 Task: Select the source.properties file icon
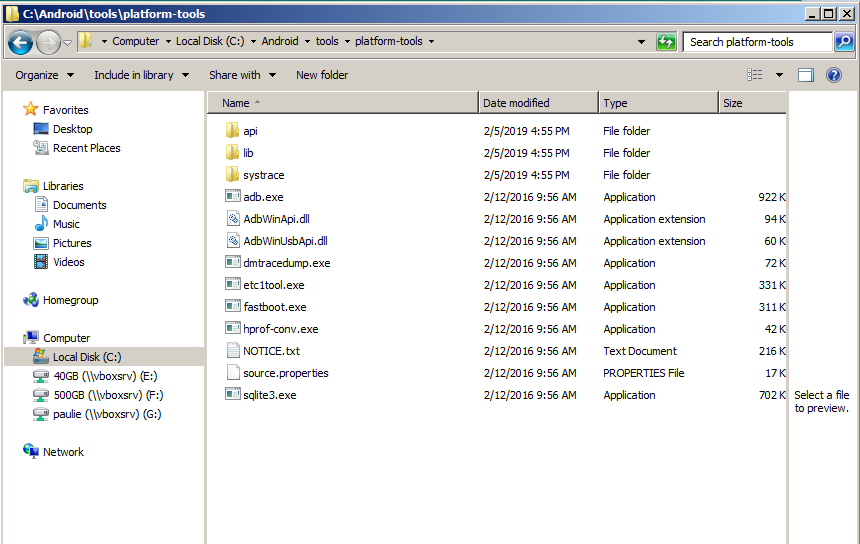click(233, 372)
